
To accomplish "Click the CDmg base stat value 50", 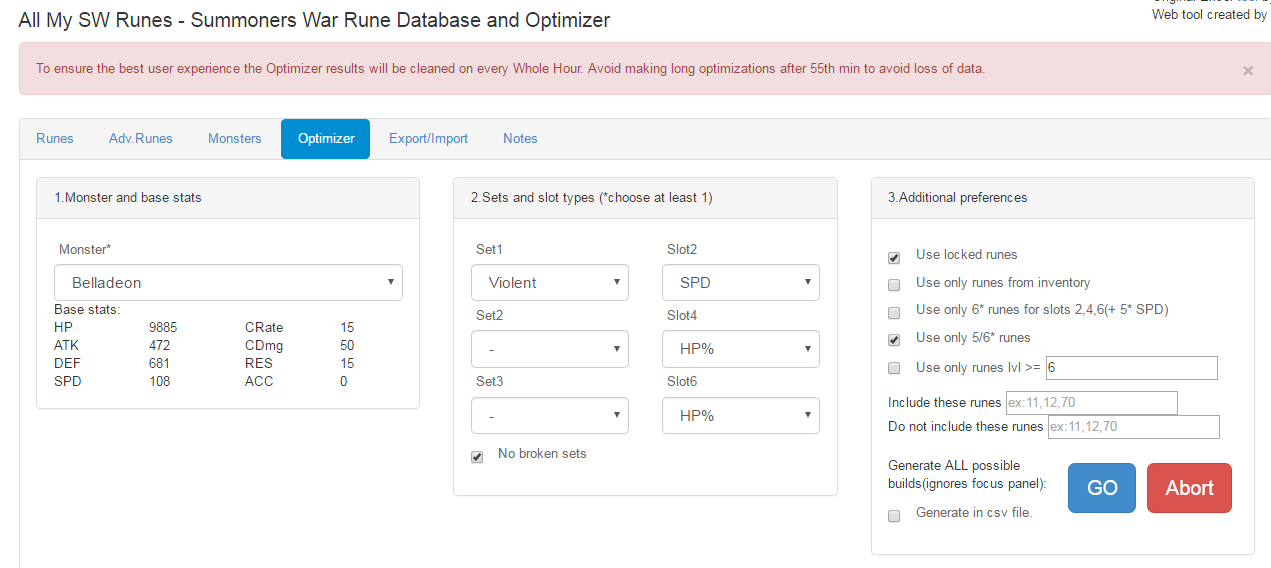I will click(347, 346).
